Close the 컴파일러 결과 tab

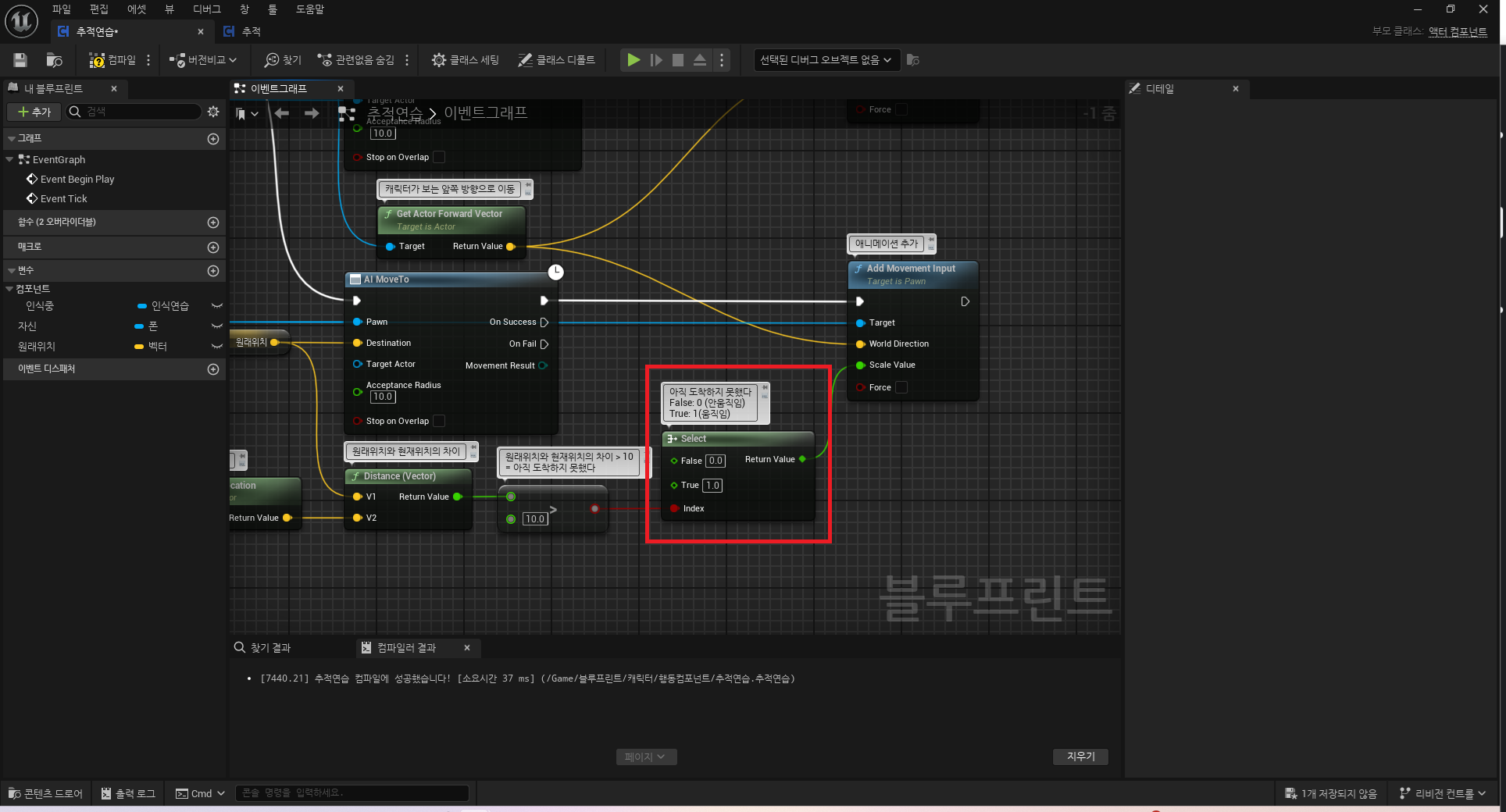point(467,647)
